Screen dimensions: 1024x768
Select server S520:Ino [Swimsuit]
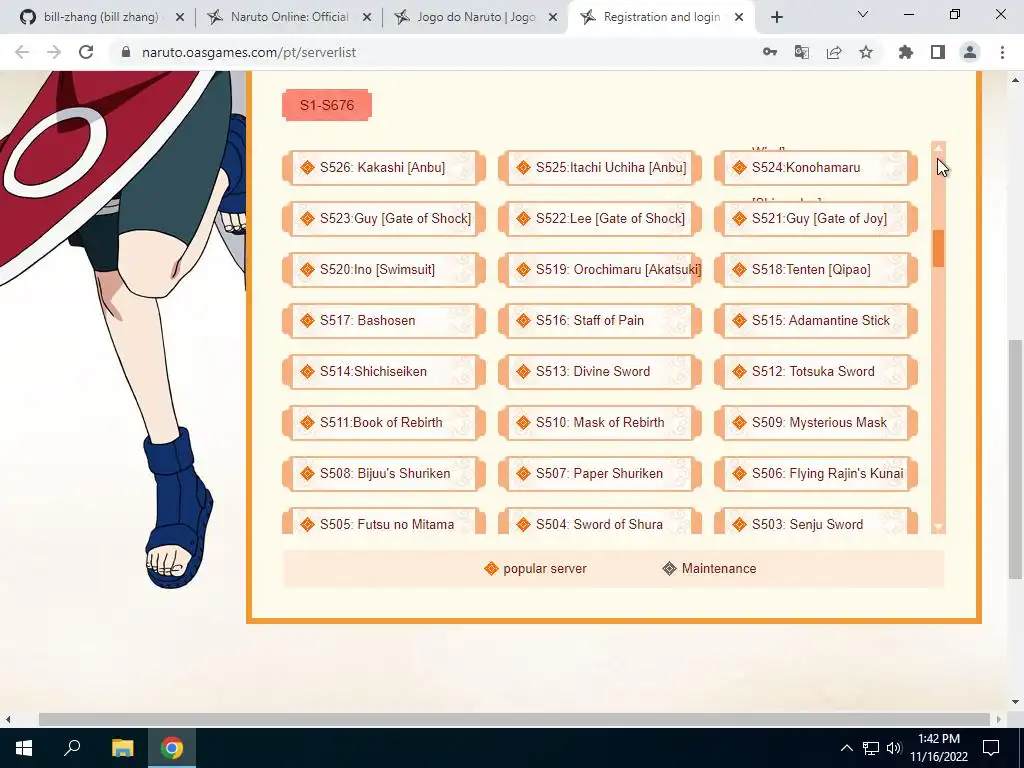coord(384,269)
